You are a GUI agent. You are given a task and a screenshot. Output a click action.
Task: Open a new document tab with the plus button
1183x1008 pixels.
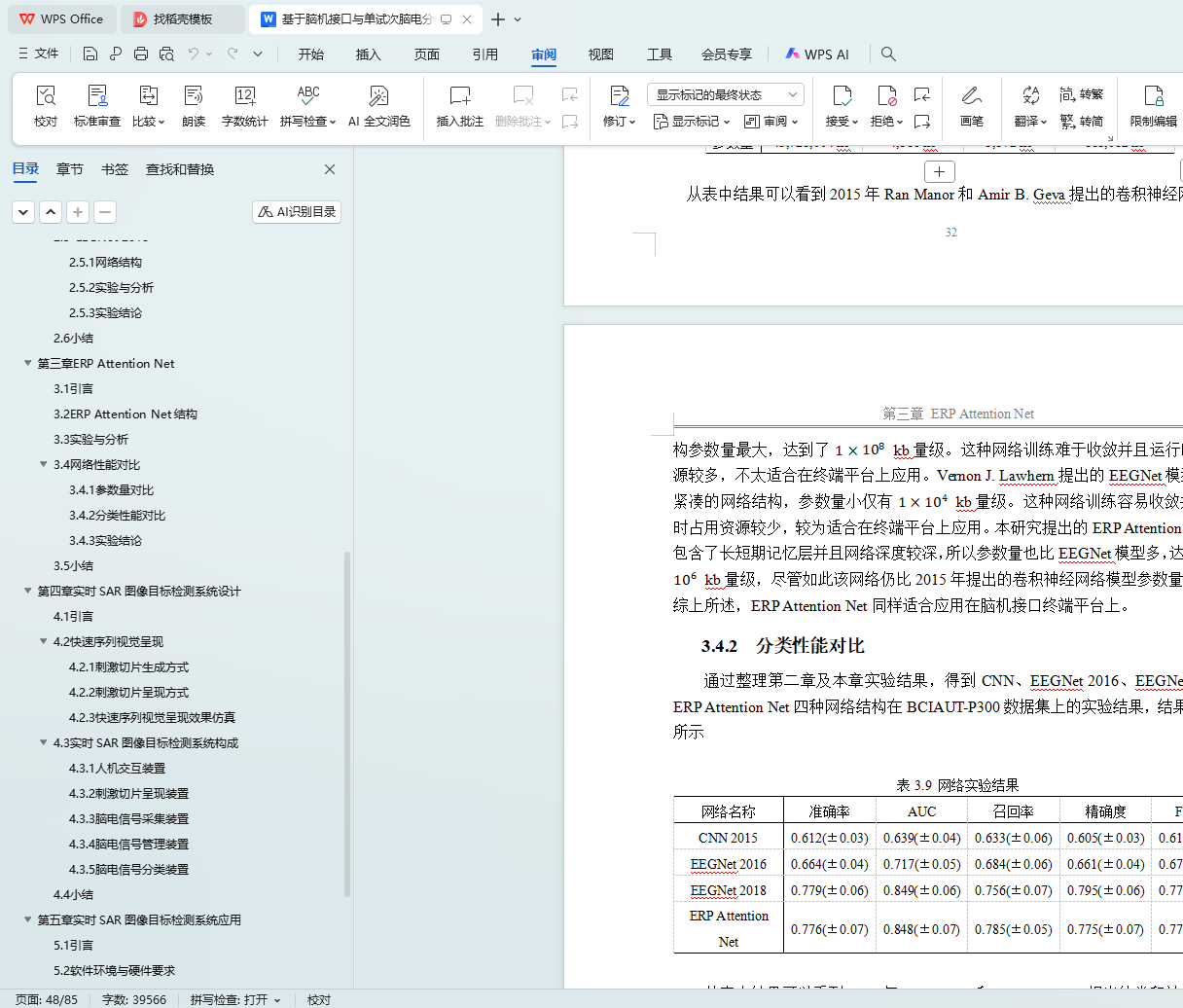coord(498,19)
